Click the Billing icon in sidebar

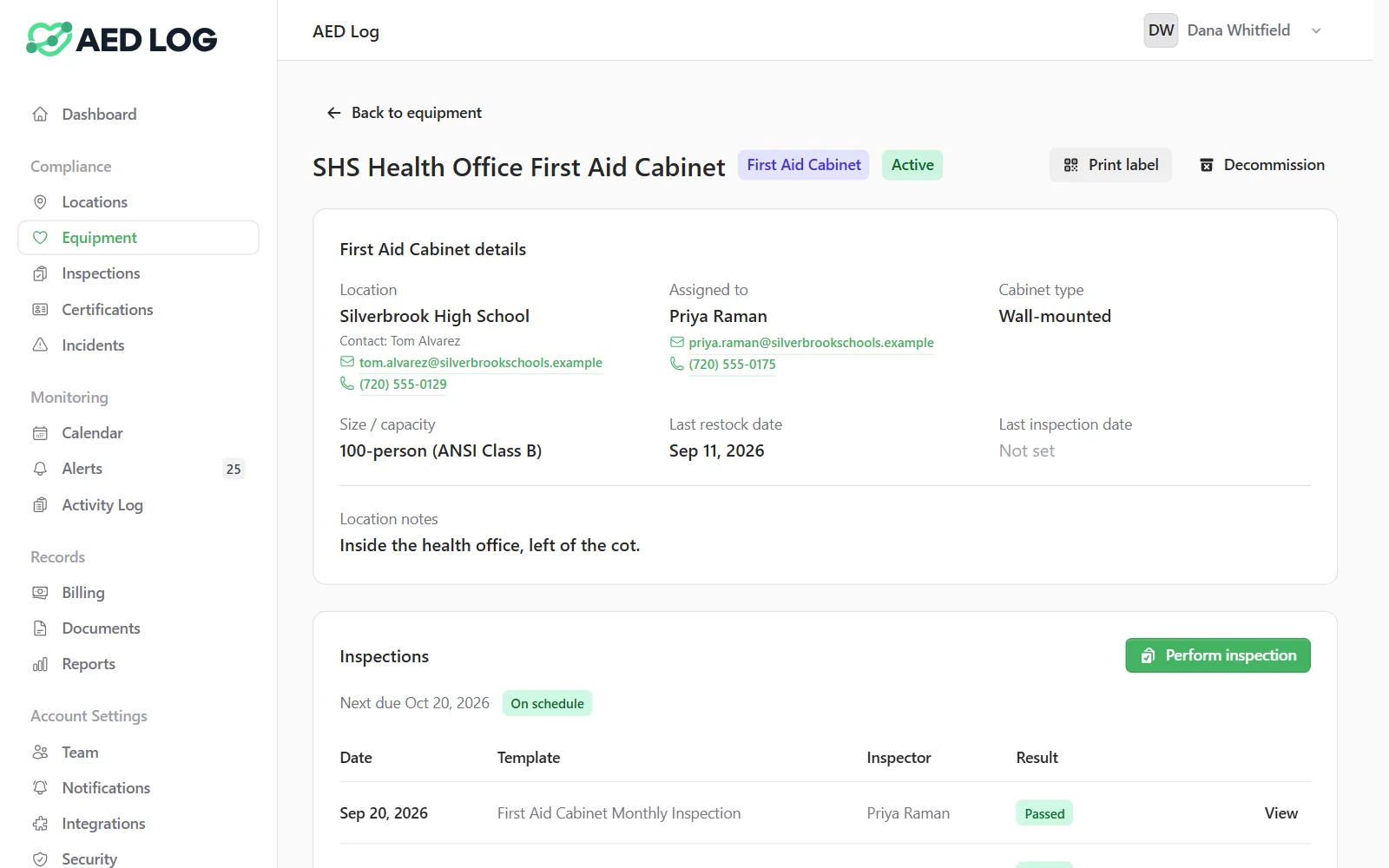(40, 593)
